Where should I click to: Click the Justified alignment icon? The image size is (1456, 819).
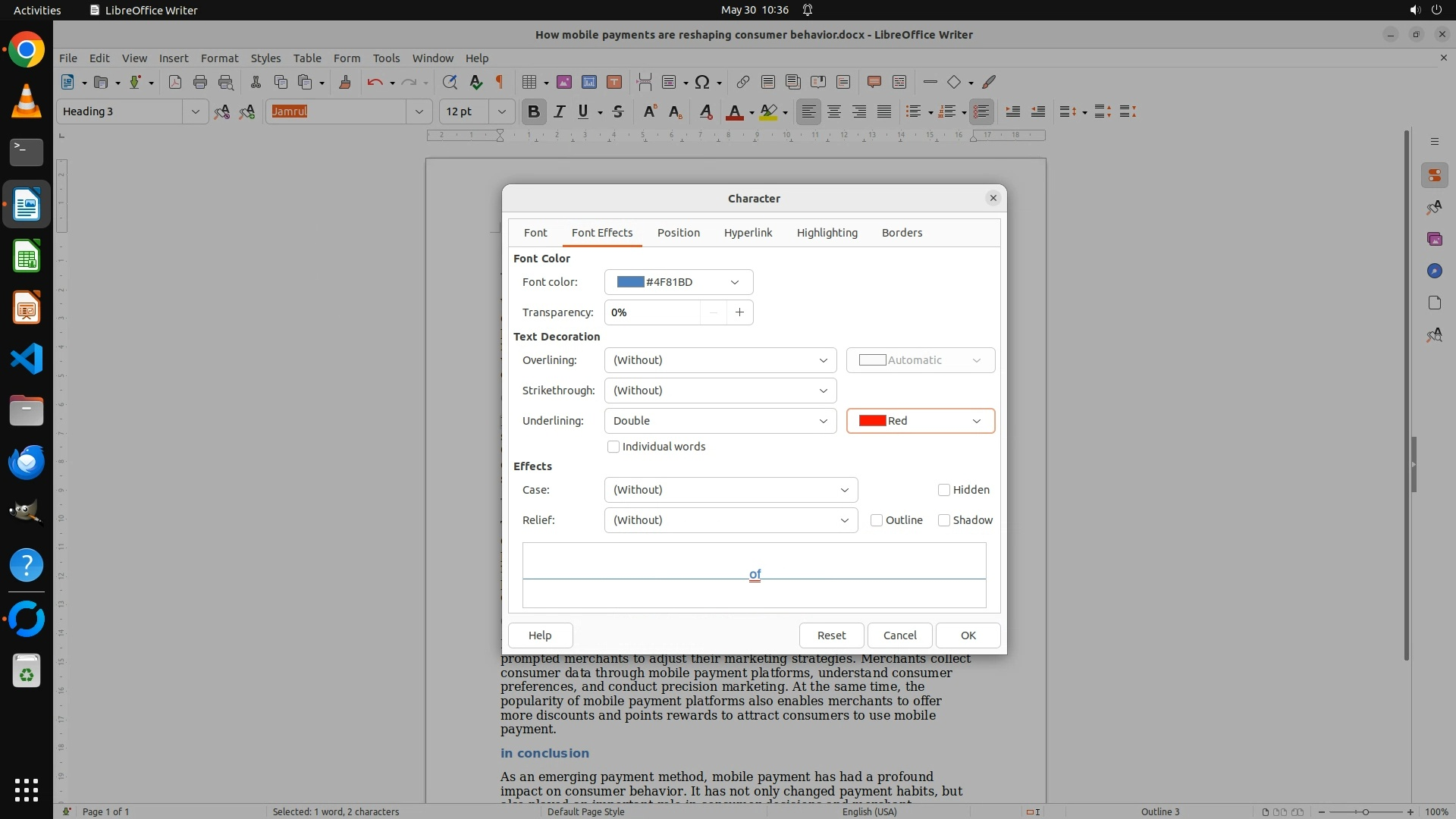884,111
